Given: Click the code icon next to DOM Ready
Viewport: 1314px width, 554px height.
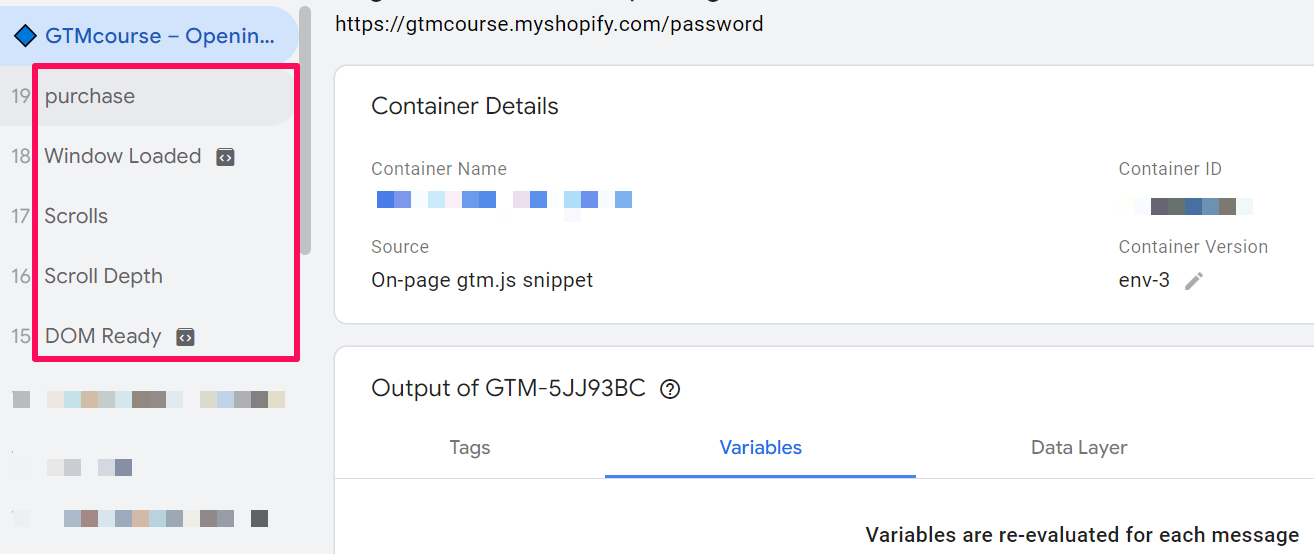Looking at the screenshot, I should click(185, 337).
